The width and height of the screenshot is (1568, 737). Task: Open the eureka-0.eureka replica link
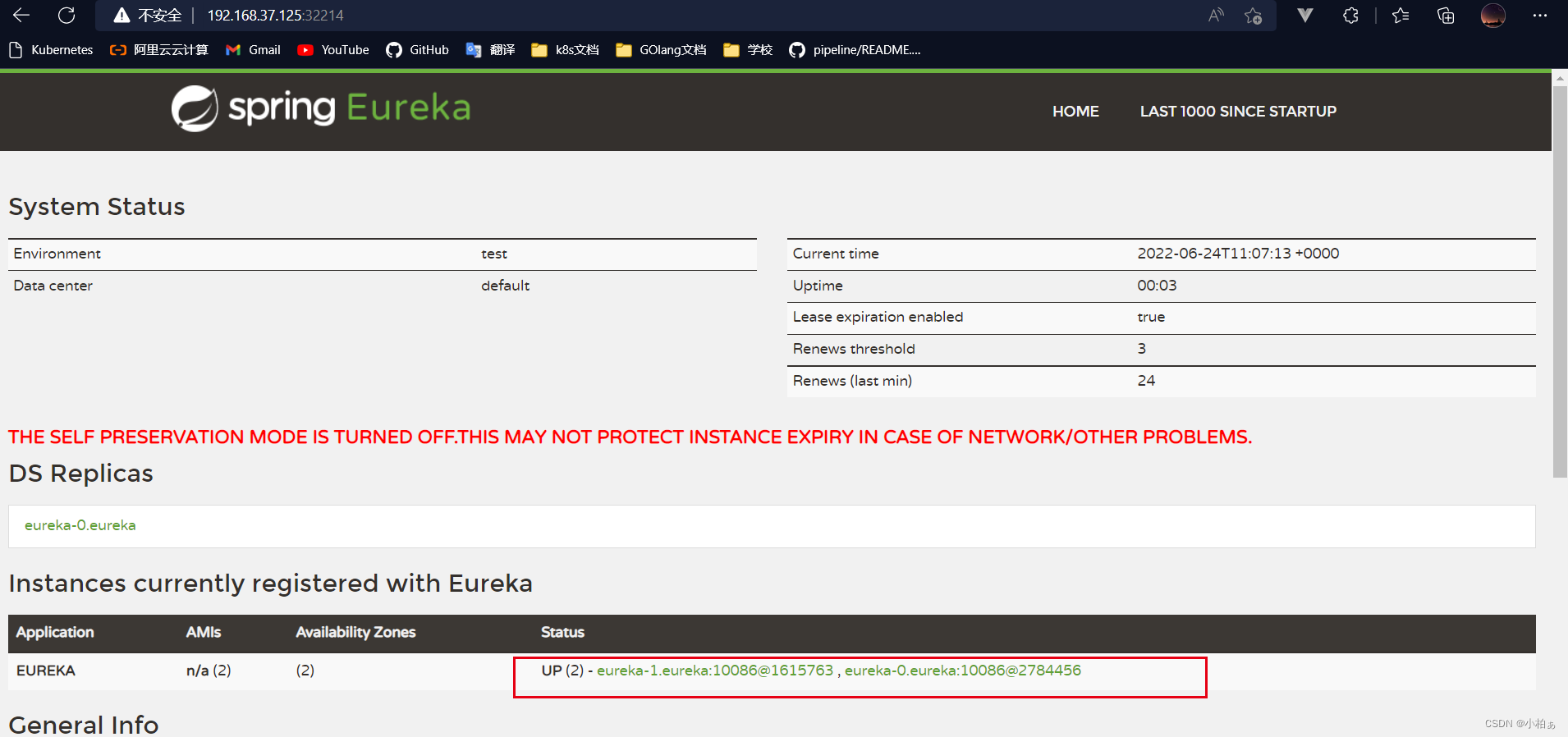click(80, 525)
